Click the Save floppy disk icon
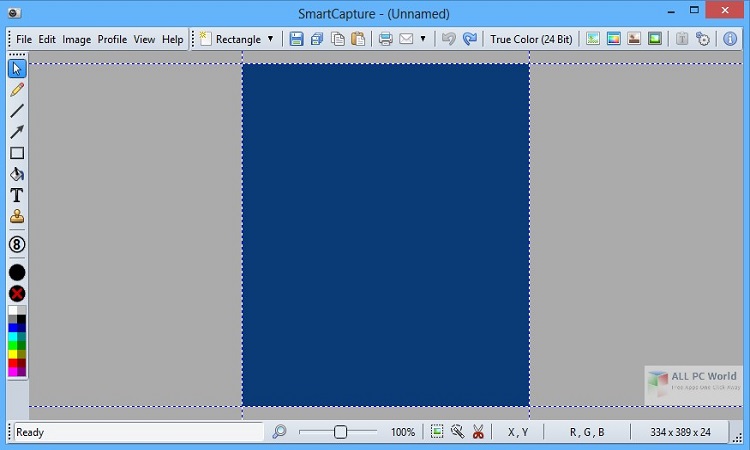Screen dimensions: 750x450 tap(296, 39)
